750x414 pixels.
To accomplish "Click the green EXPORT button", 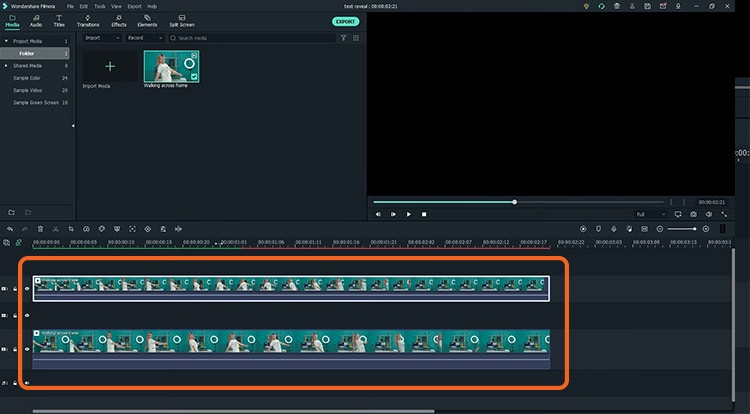I will point(345,22).
